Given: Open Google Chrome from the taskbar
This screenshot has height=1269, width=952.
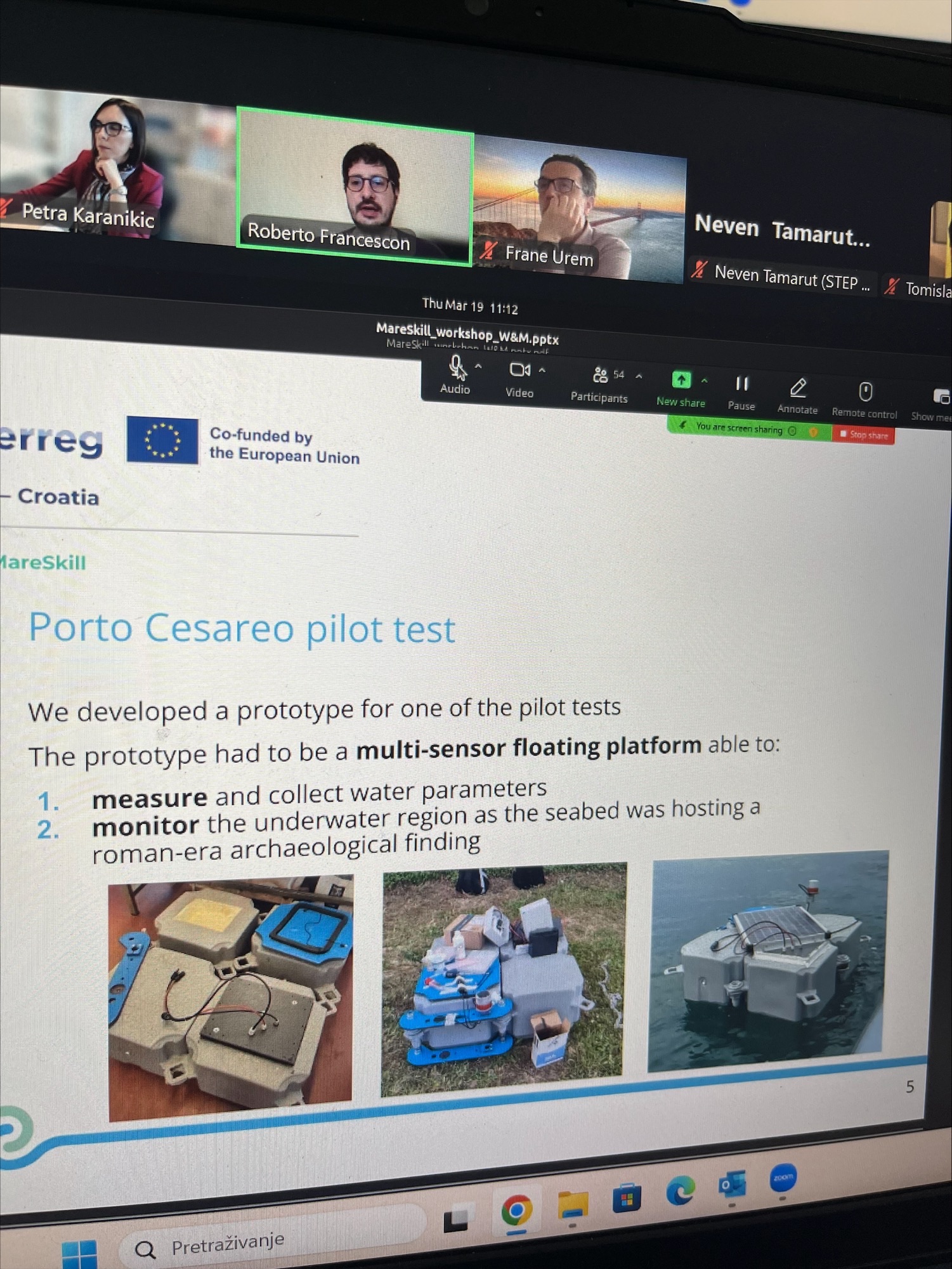Looking at the screenshot, I should click(516, 1212).
